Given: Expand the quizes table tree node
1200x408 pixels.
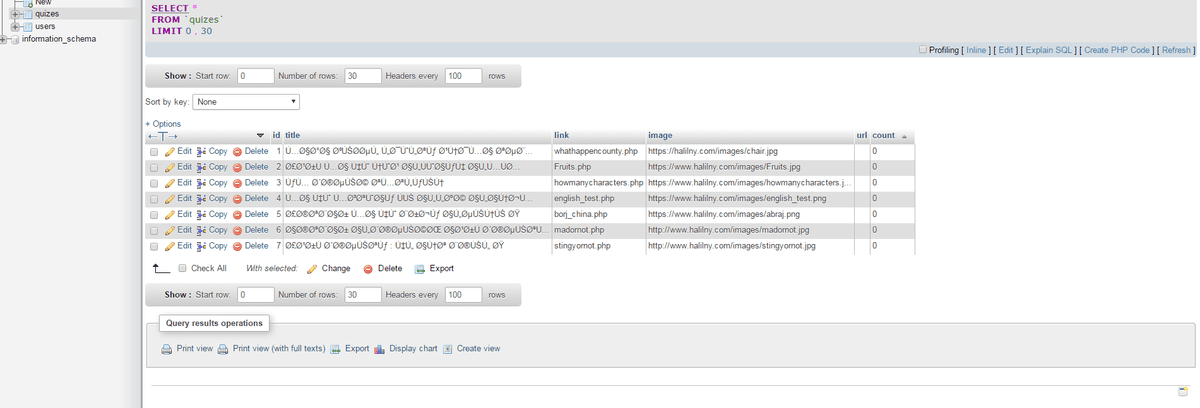Looking at the screenshot, I should click(x=17, y=14).
